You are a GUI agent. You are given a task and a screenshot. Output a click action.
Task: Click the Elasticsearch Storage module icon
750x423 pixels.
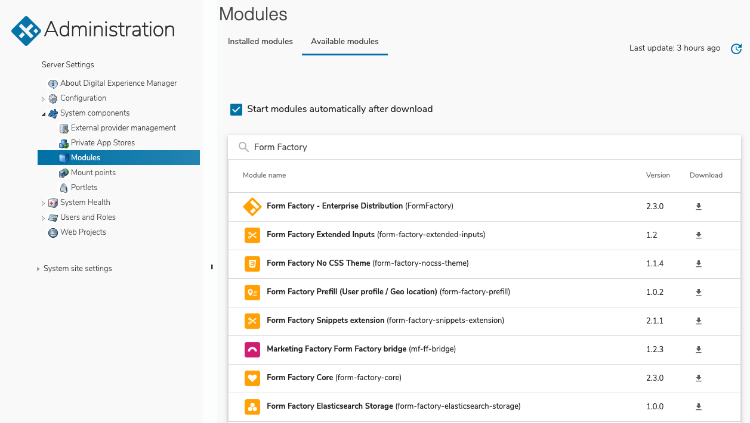[x=252, y=407]
